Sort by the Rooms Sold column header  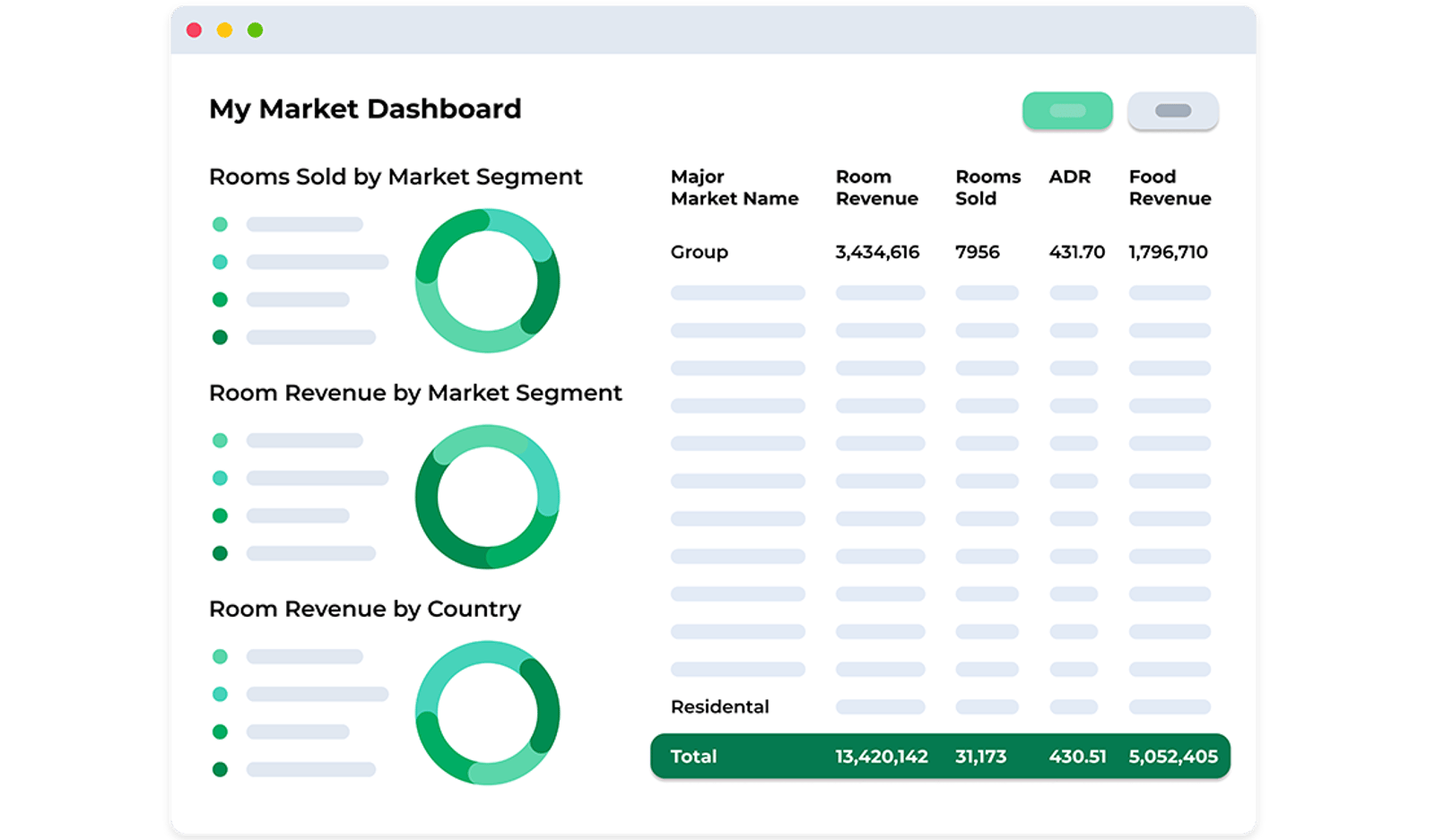988,187
